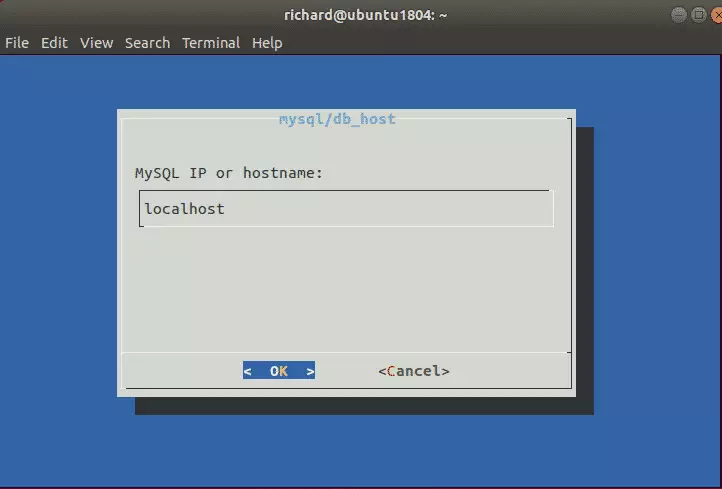Minimize the terminal window
The image size is (722, 489).
point(679,15)
